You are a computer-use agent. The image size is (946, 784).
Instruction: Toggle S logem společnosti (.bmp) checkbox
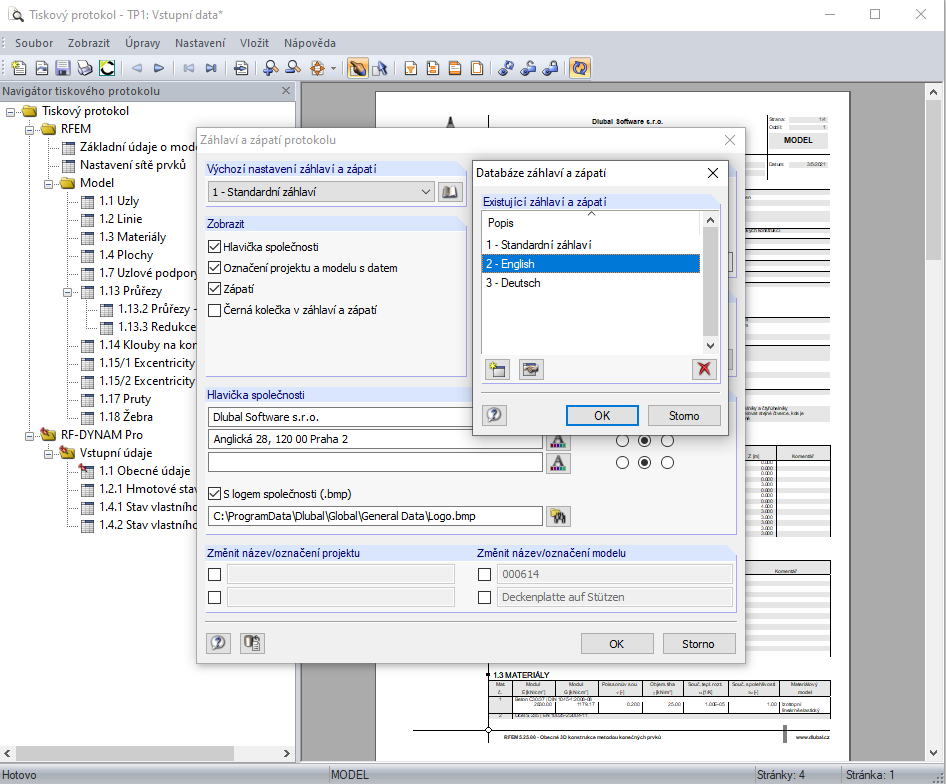coord(214,494)
